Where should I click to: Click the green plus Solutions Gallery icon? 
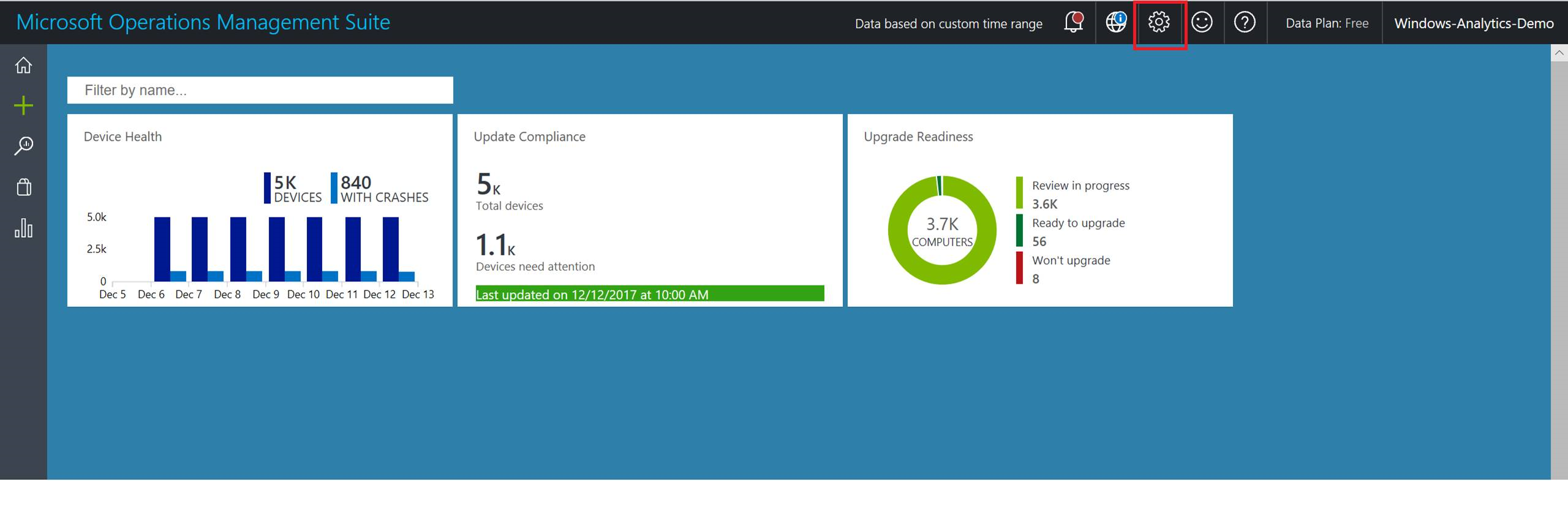click(x=23, y=105)
